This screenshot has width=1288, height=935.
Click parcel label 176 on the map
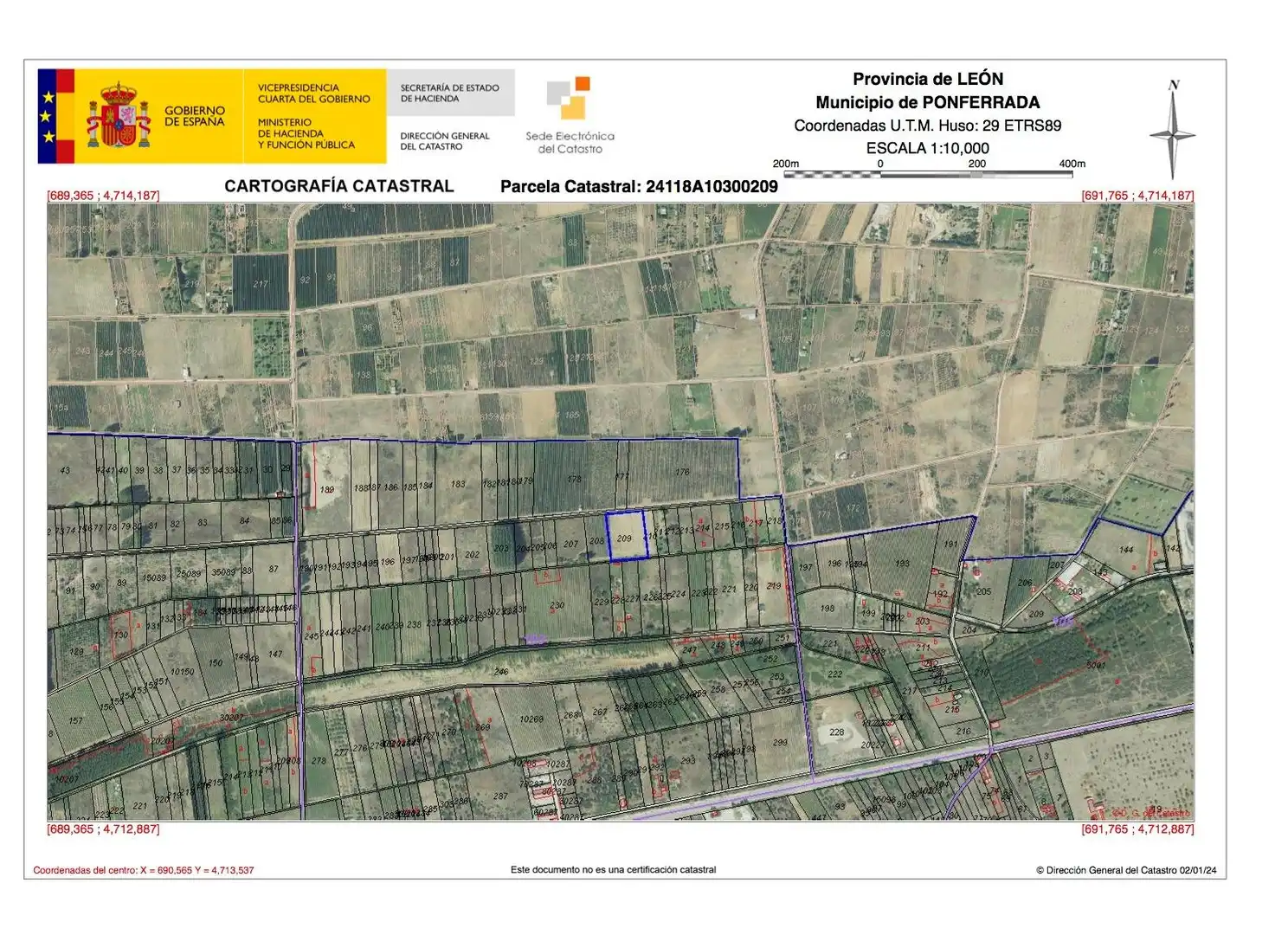pyautogui.click(x=682, y=472)
